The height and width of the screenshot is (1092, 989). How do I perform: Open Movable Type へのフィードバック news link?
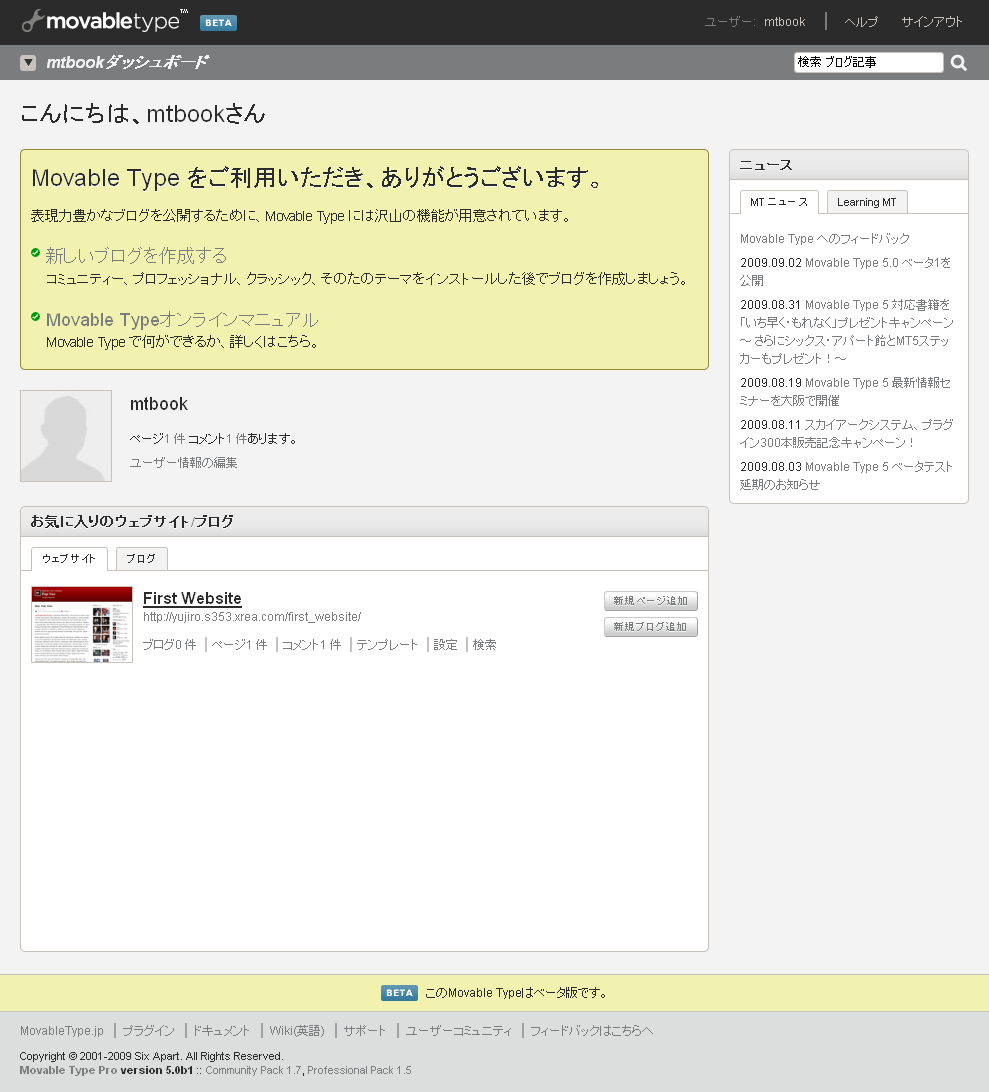click(825, 239)
